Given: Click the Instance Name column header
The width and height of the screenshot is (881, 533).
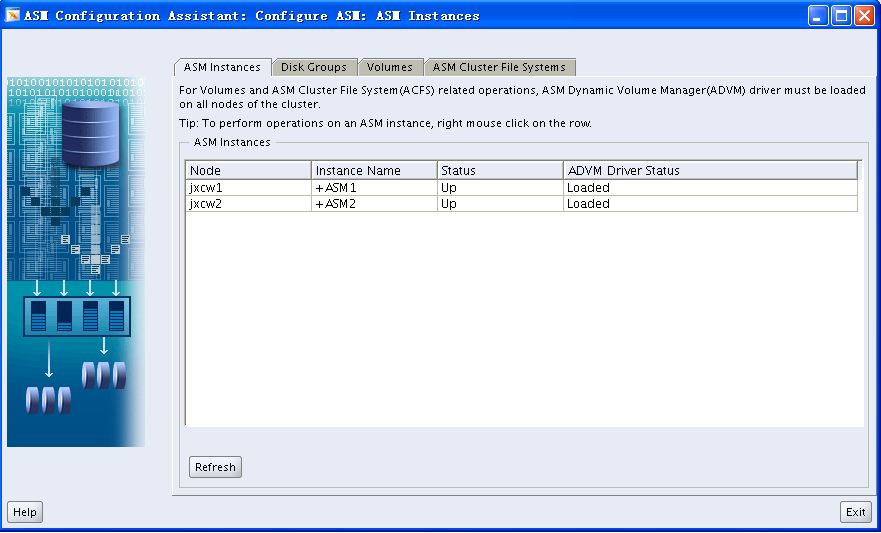Looking at the screenshot, I should [x=374, y=170].
